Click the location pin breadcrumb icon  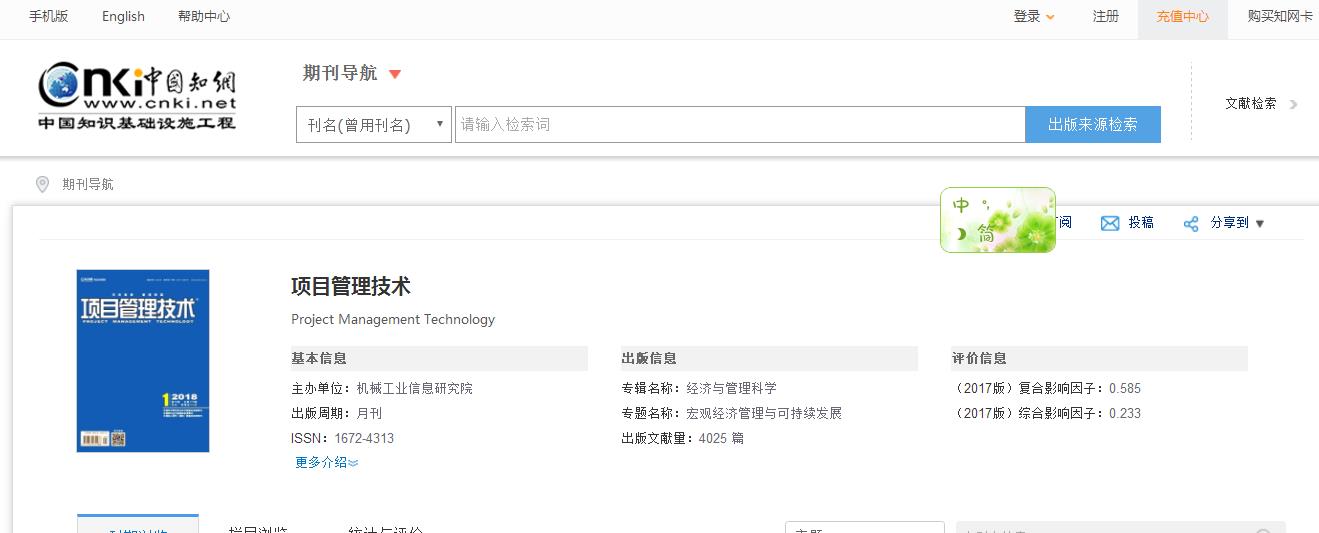click(x=42, y=184)
